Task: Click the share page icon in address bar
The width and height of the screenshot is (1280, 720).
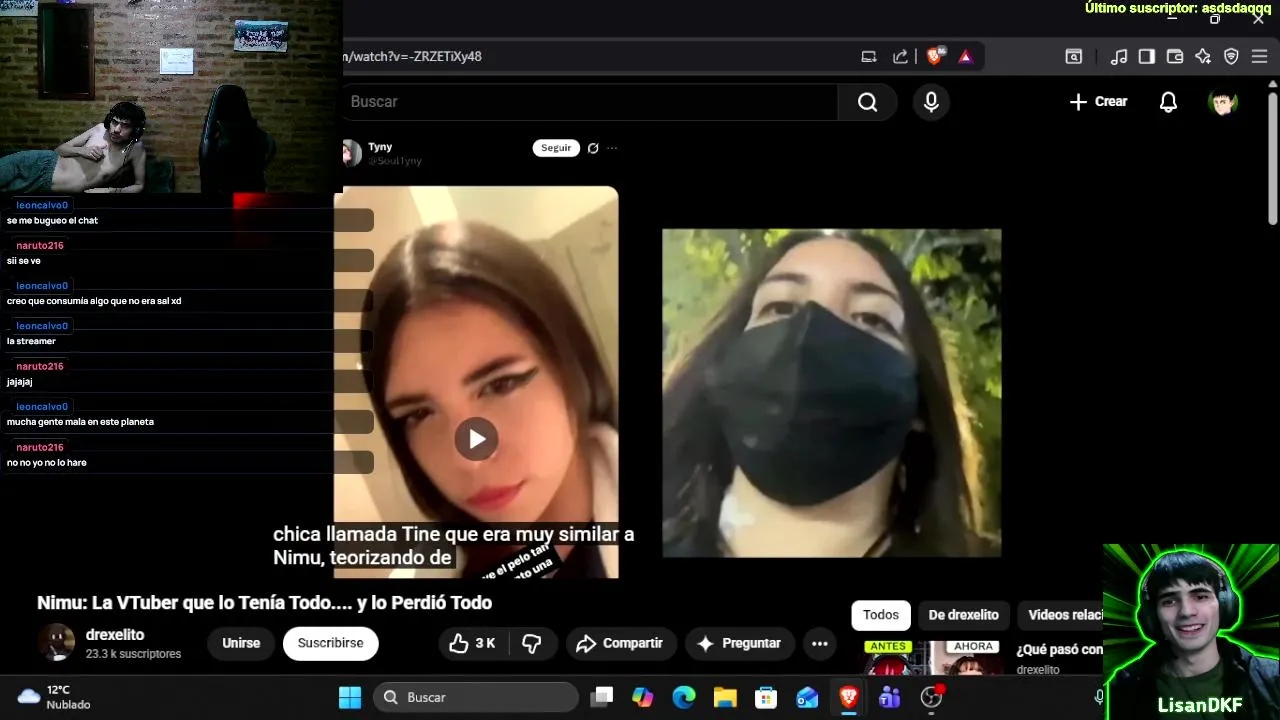Action: pos(900,57)
